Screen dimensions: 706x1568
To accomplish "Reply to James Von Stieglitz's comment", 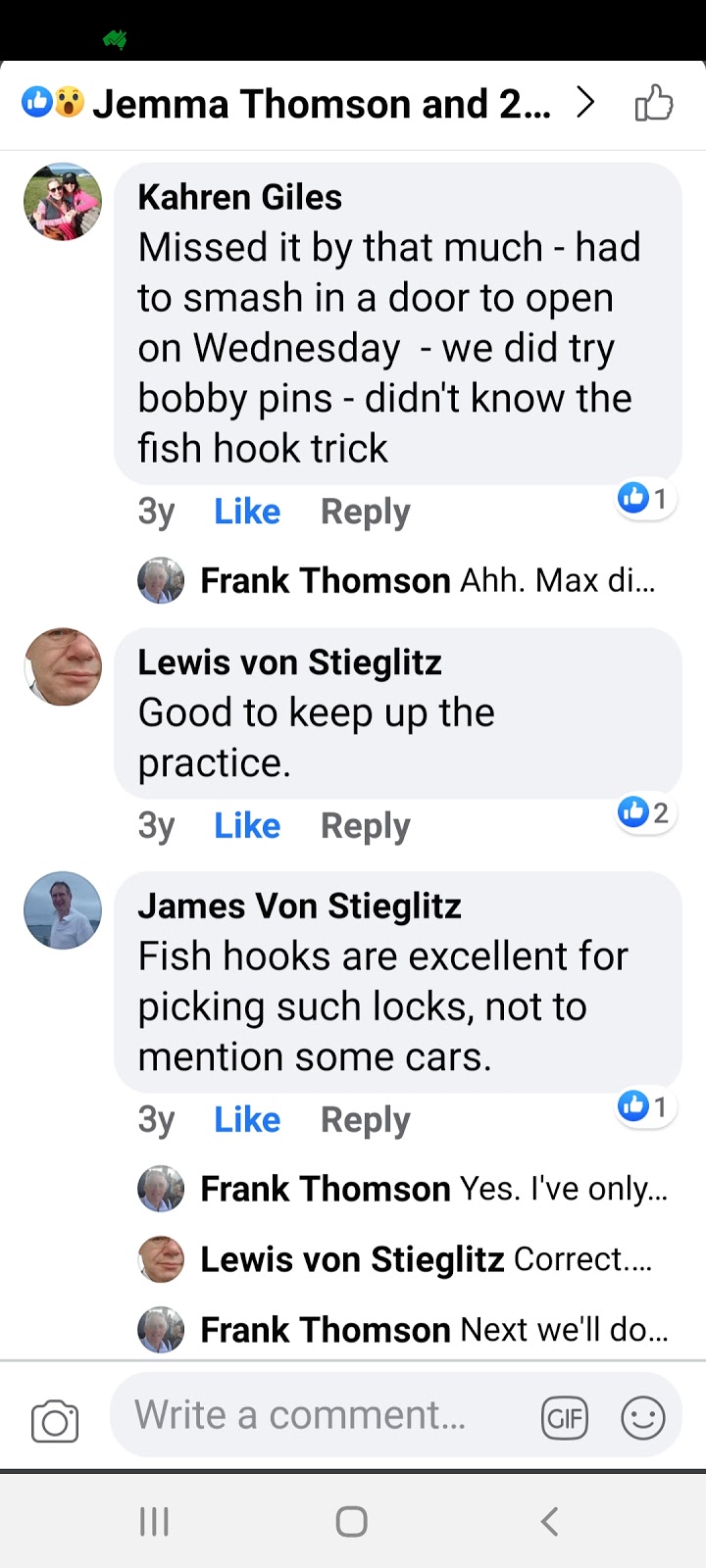I will [366, 1119].
